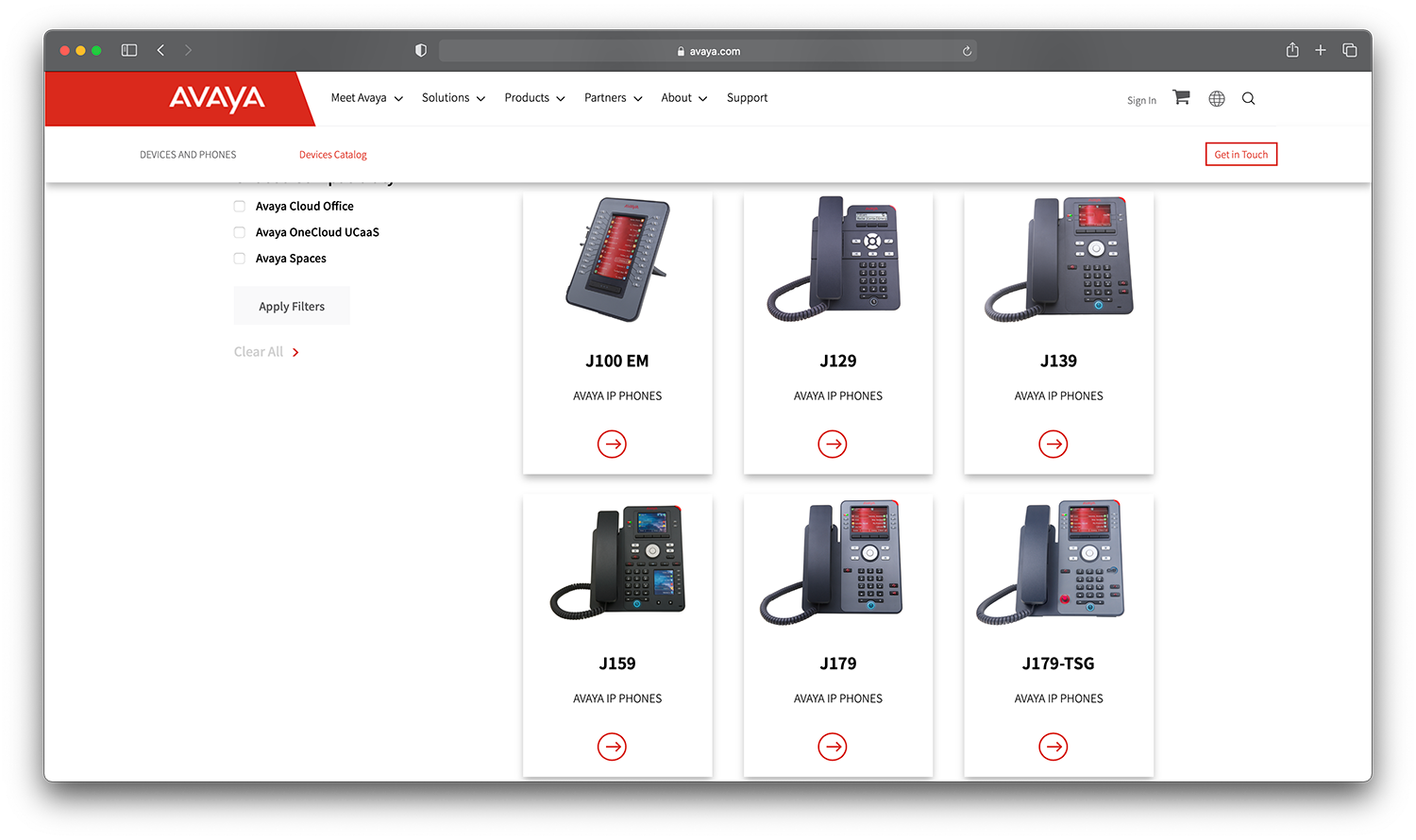Click the Clear All link

click(x=259, y=352)
